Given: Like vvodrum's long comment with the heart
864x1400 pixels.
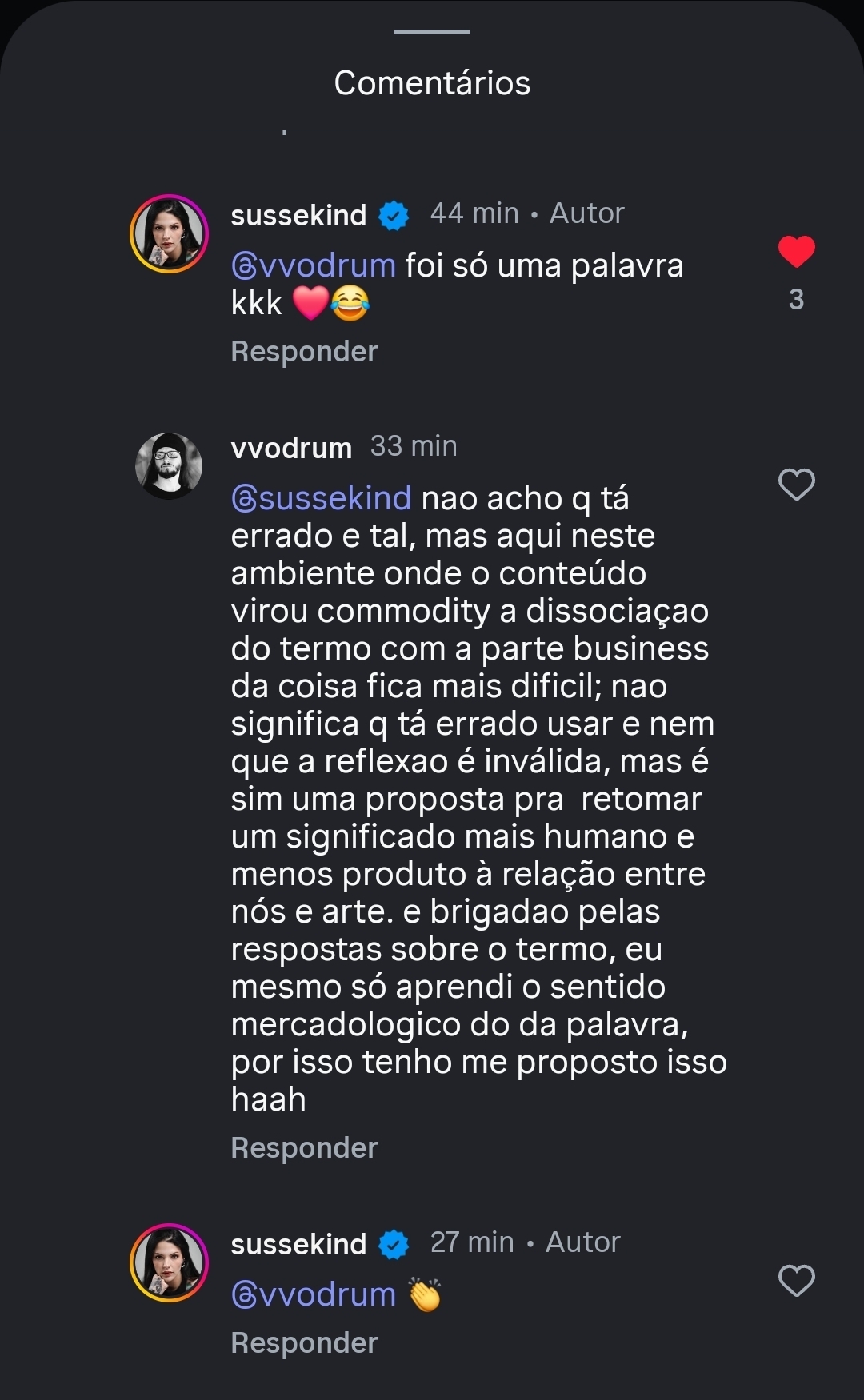Looking at the screenshot, I should click(796, 485).
